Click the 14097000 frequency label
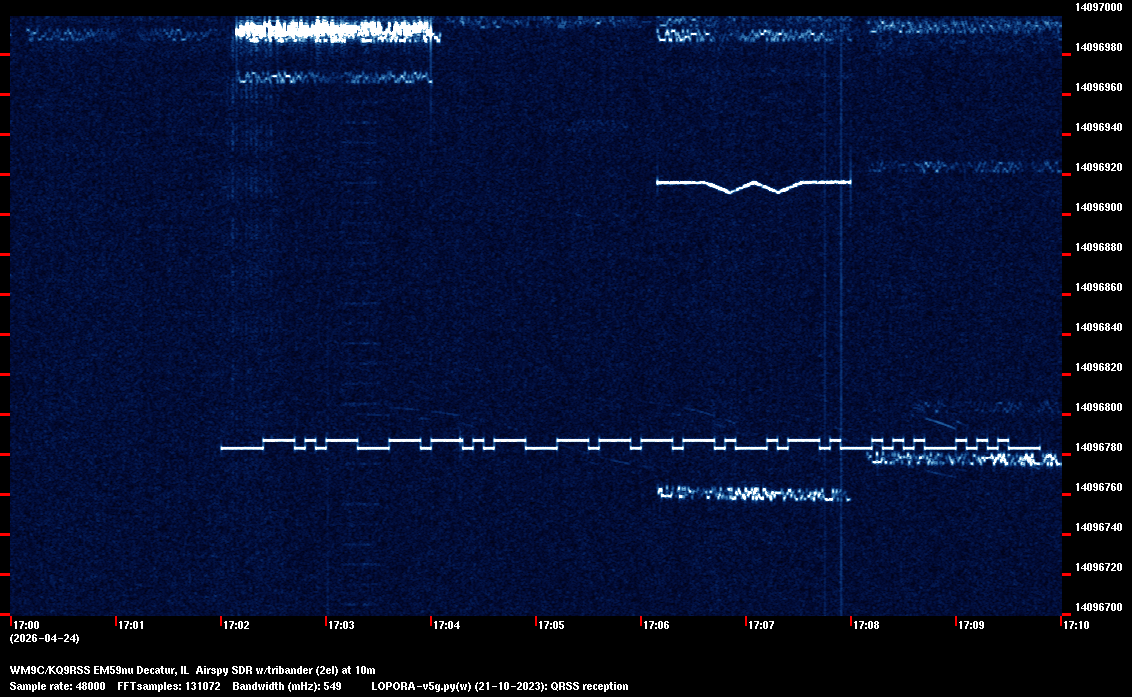 pyautogui.click(x=1097, y=7)
